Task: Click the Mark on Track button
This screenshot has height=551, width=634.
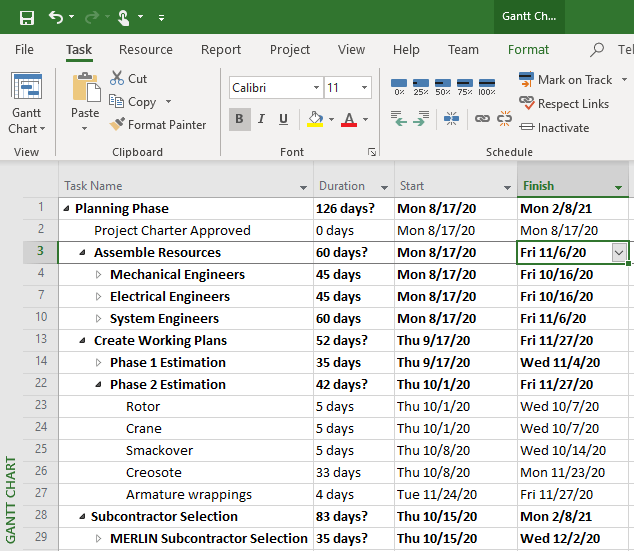Action: tap(565, 80)
